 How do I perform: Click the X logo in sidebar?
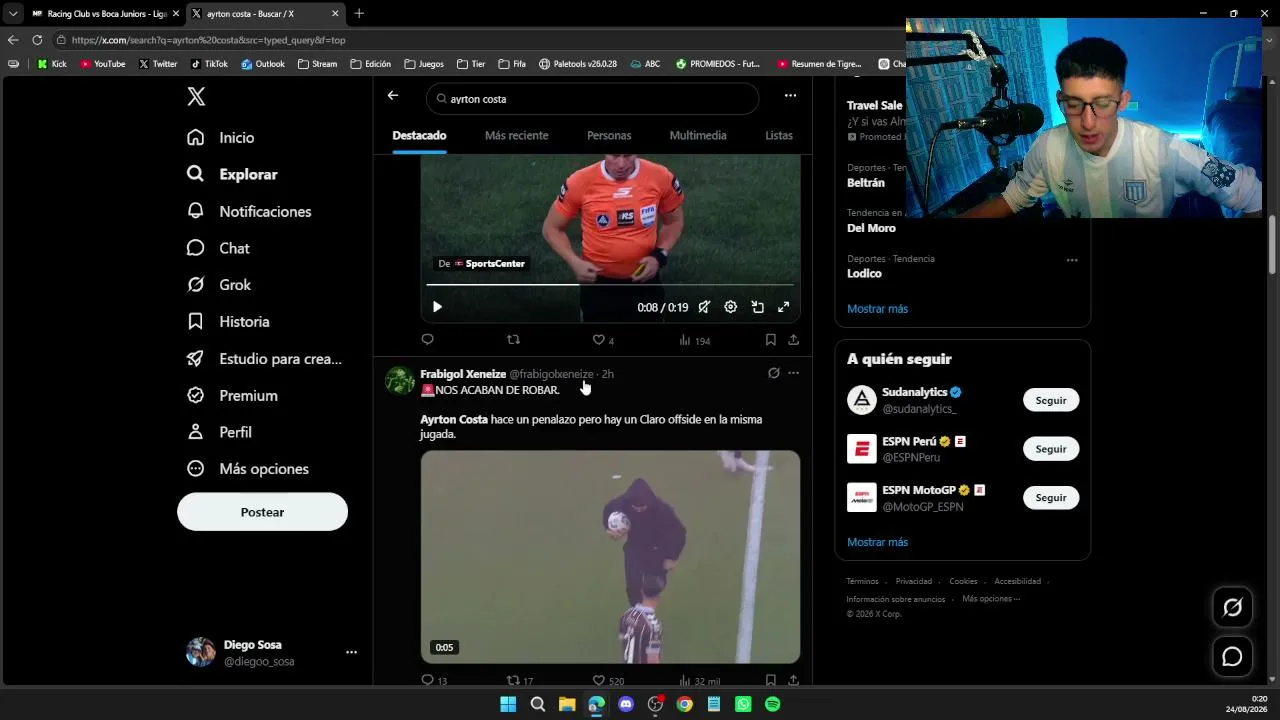(x=196, y=96)
